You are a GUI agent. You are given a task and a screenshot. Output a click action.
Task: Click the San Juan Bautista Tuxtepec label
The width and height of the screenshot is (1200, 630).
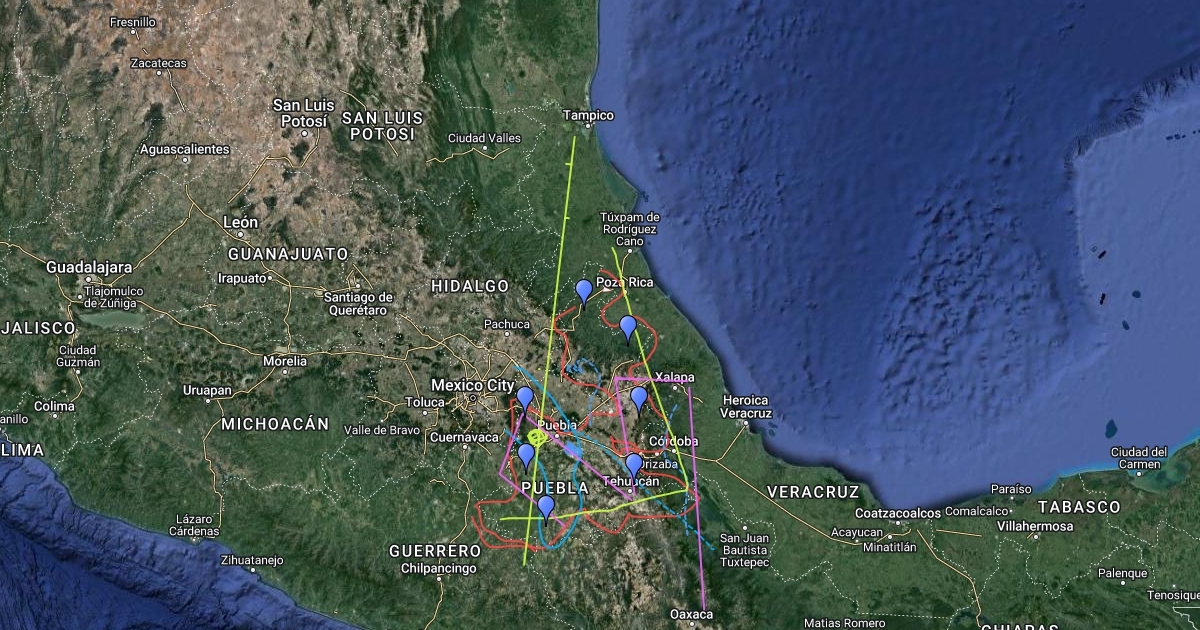[x=744, y=551]
